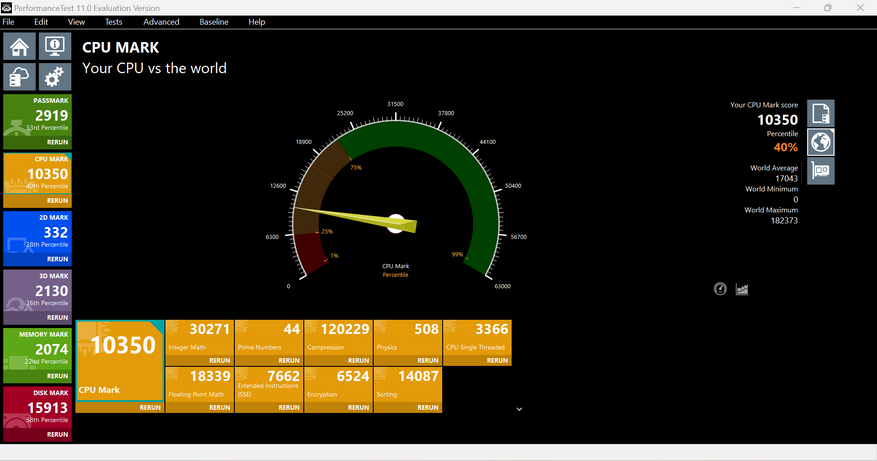This screenshot has height=461, width=877.
Task: Open the Edit menu
Action: coord(41,22)
